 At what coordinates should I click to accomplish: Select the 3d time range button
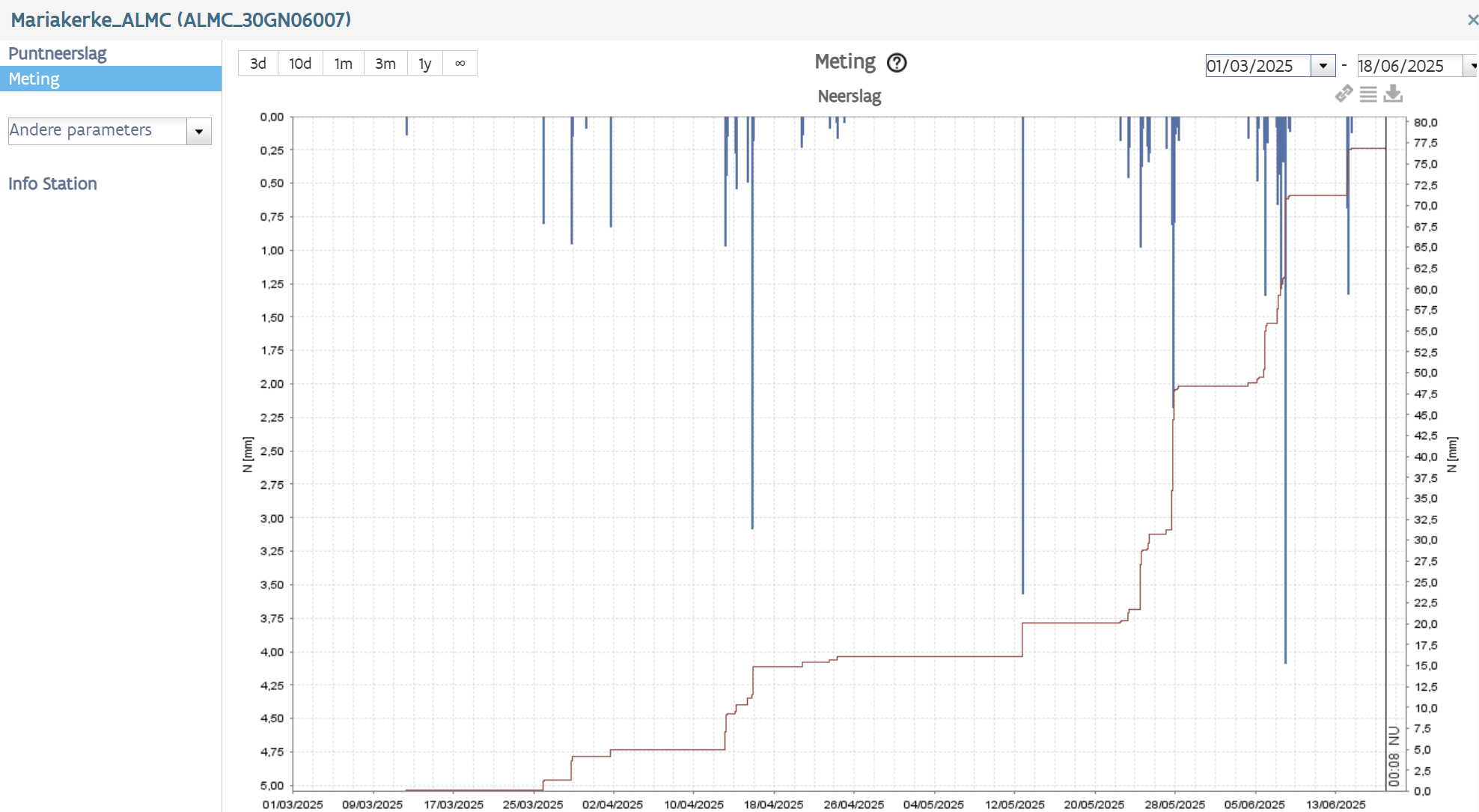[258, 64]
